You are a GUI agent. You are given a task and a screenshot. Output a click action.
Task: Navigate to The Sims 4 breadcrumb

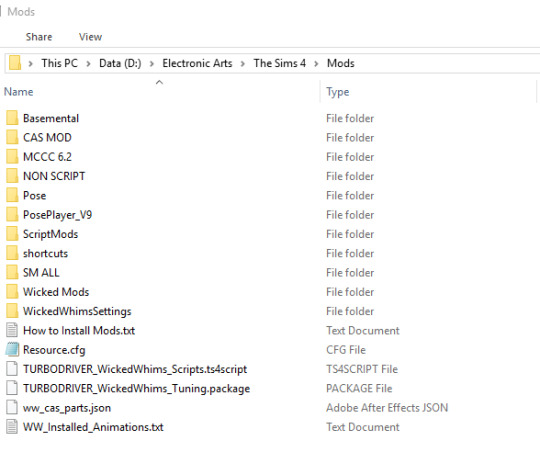(x=280, y=63)
